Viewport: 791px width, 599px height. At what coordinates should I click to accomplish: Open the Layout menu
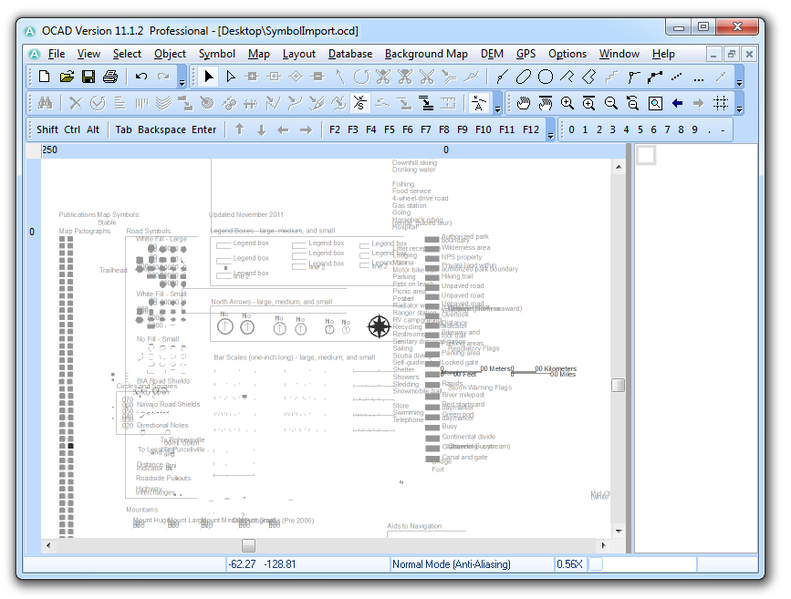coord(299,54)
